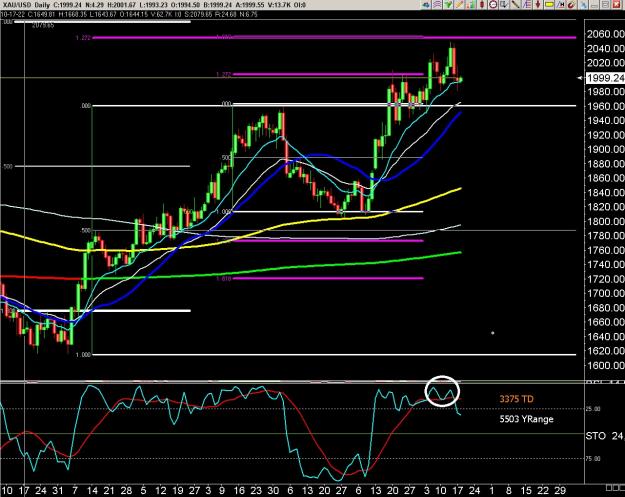Click the XAU/USD Daily chart title

point(25,4)
